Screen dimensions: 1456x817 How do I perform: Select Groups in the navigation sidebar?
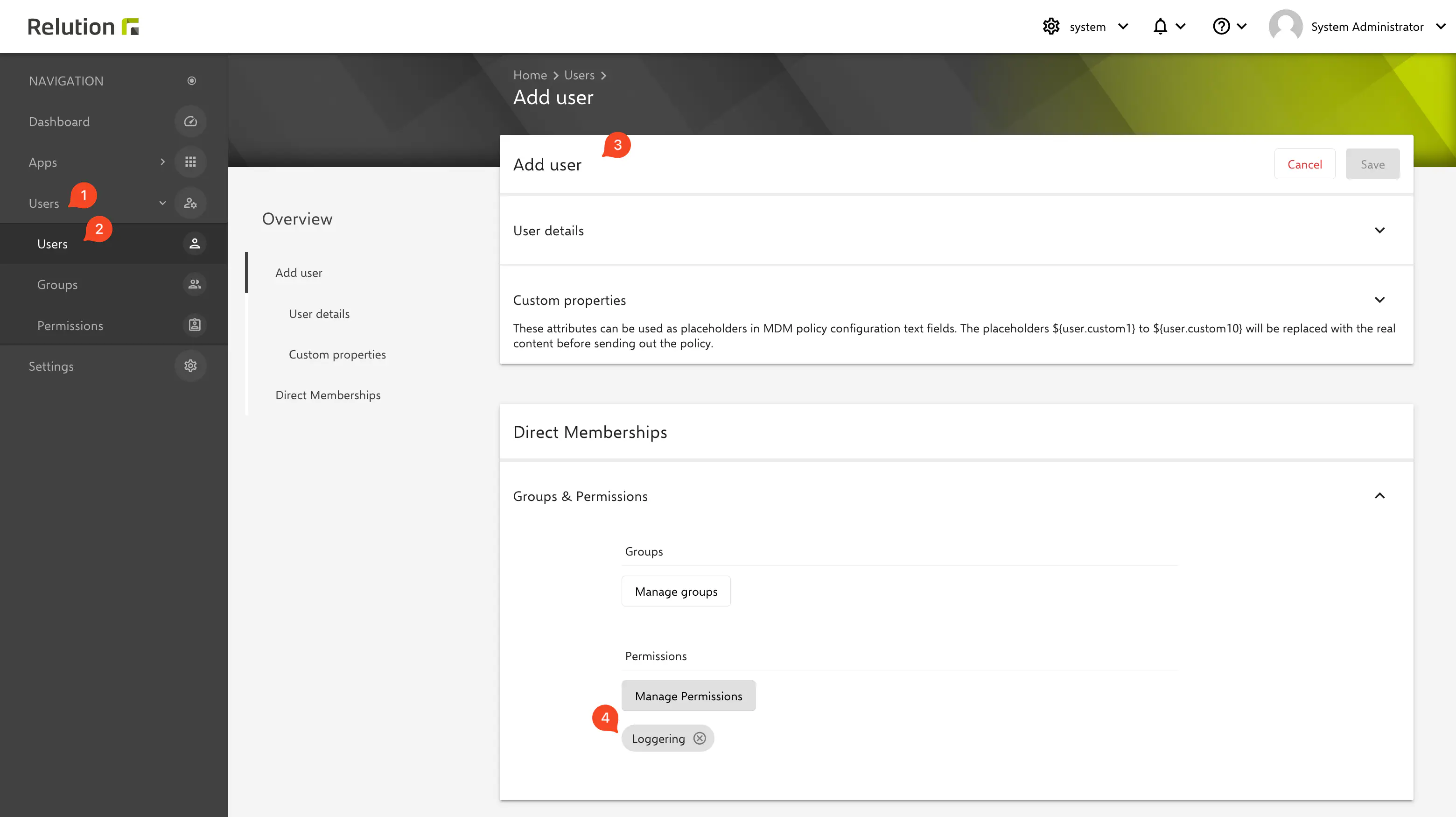coord(57,284)
